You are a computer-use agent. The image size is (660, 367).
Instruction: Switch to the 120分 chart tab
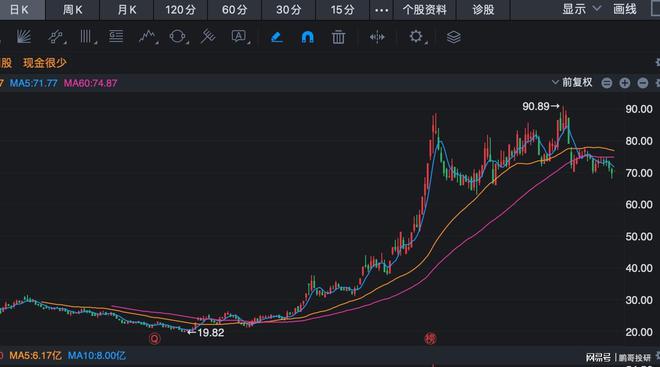point(181,10)
